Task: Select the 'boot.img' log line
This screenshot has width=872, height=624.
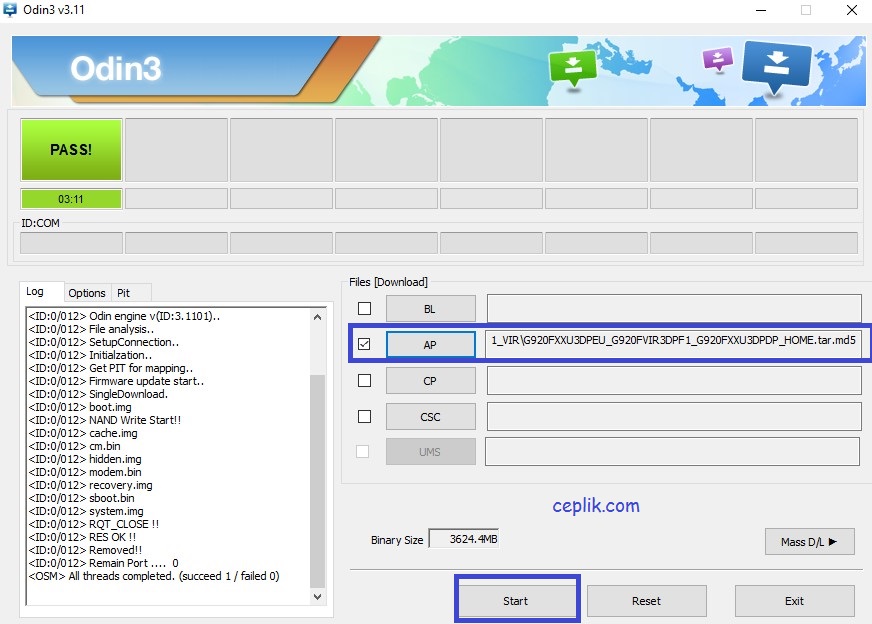Action: (80, 407)
